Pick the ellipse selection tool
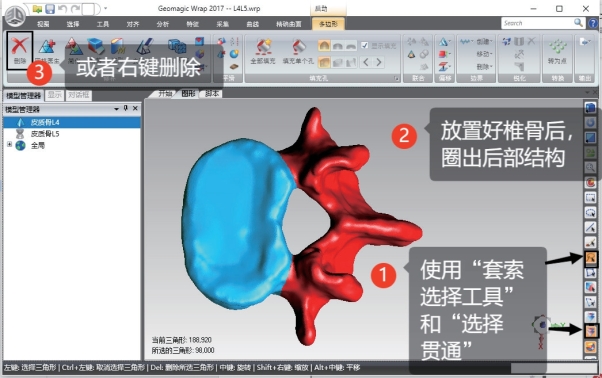 click(590, 213)
